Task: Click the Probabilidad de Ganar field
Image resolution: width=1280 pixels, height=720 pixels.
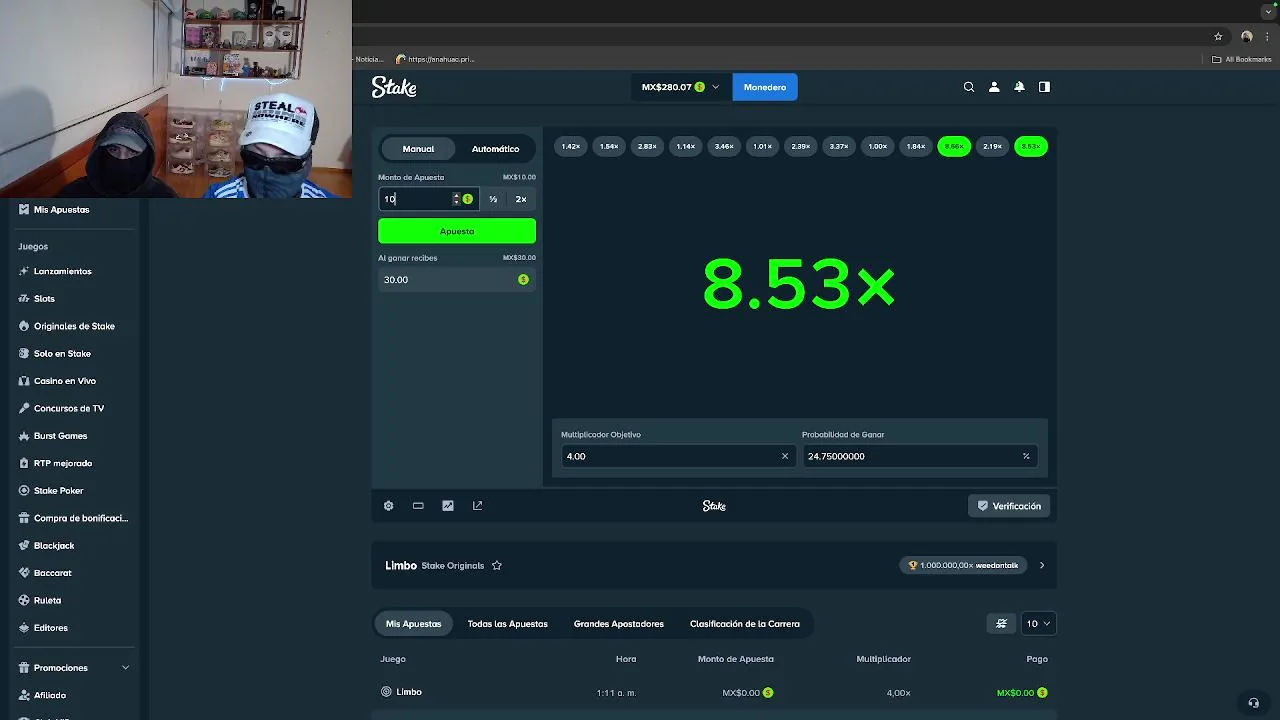Action: click(x=918, y=456)
